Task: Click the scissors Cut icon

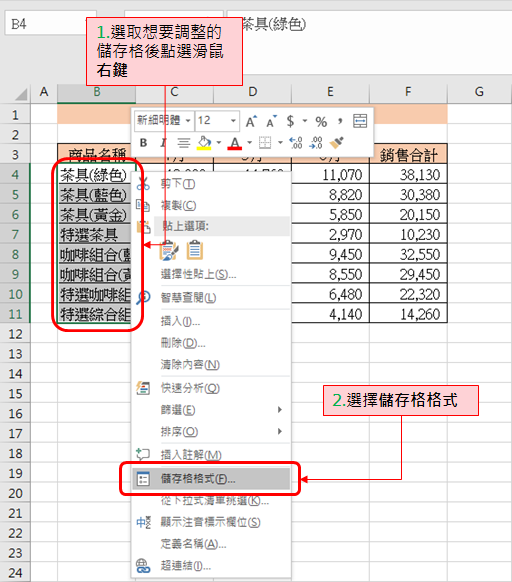Action: click(x=143, y=184)
